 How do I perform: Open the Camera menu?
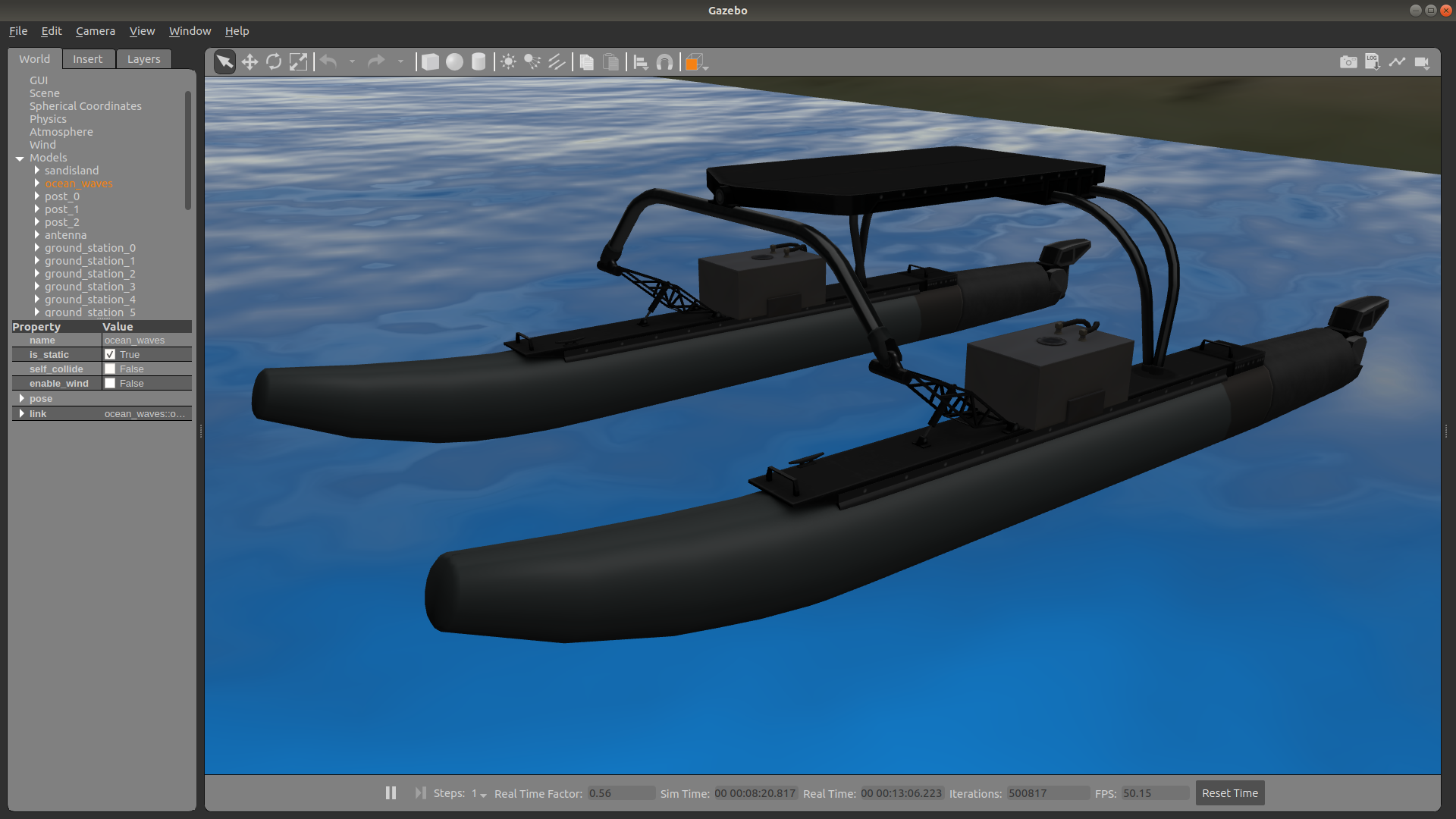(96, 31)
